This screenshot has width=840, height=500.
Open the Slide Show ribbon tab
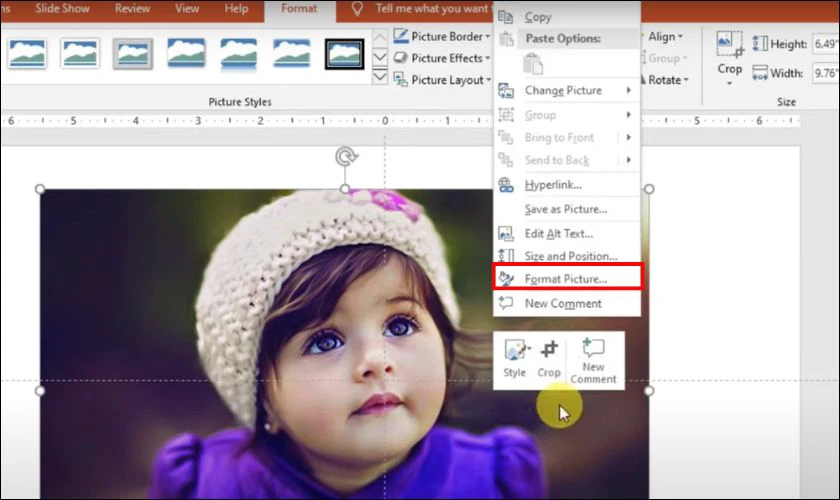point(62,9)
